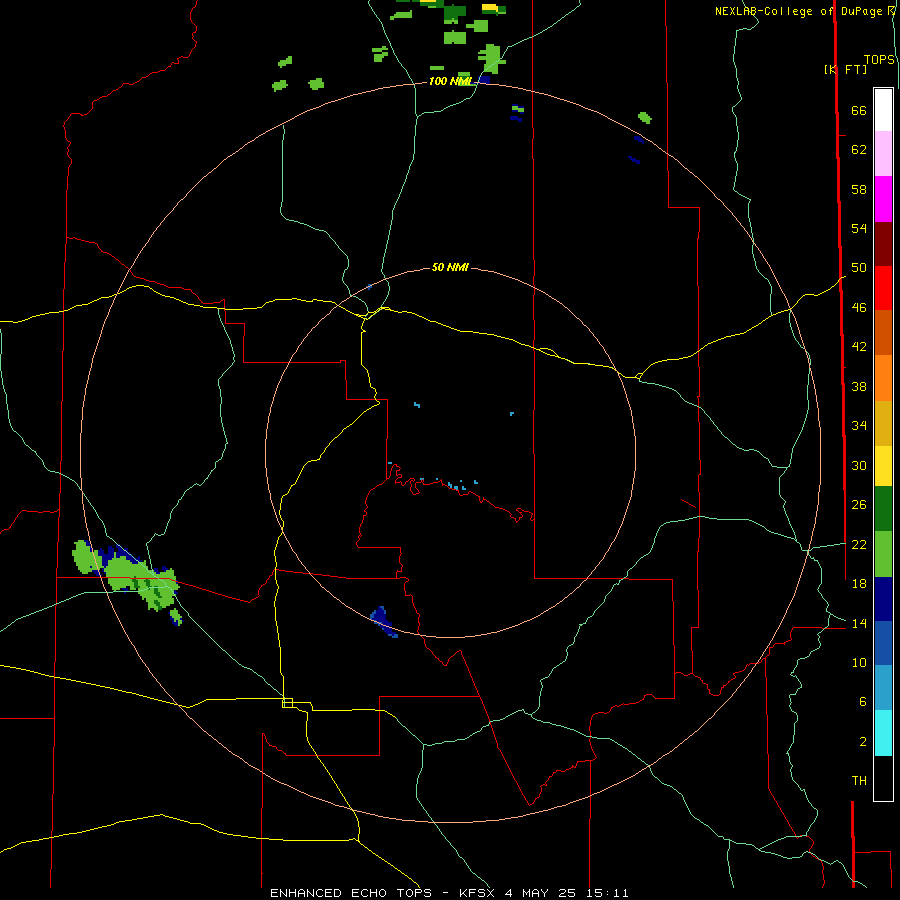The image size is (900, 900).
Task: Click the "50 NMI" range ring label
Action: tap(450, 267)
